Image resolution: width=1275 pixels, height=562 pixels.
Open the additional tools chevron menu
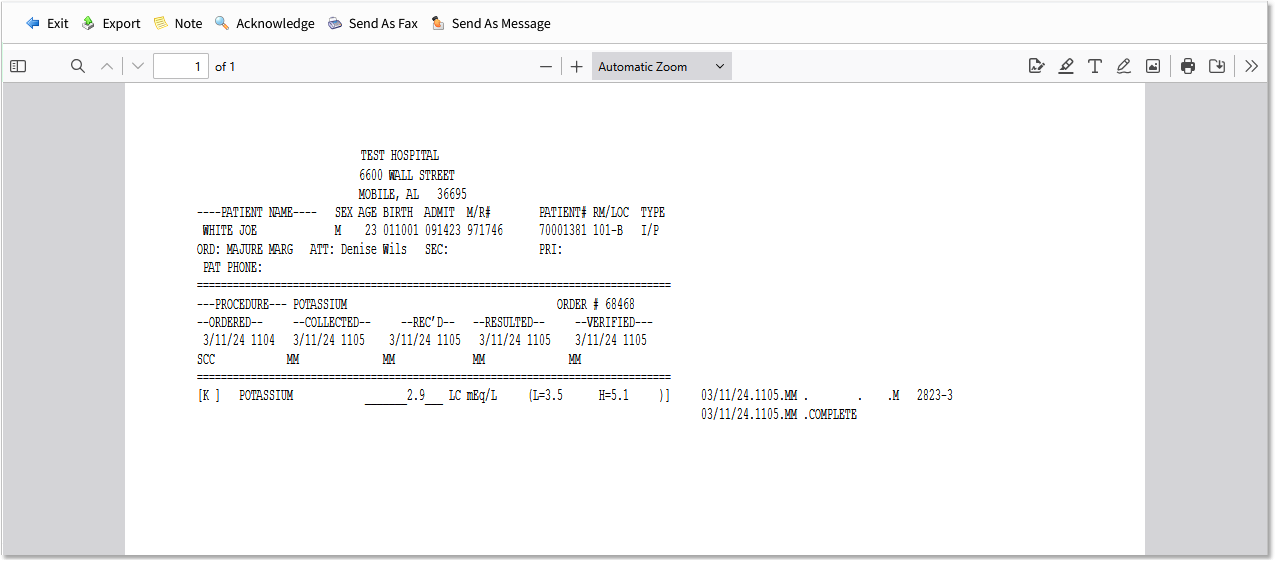click(x=1252, y=66)
